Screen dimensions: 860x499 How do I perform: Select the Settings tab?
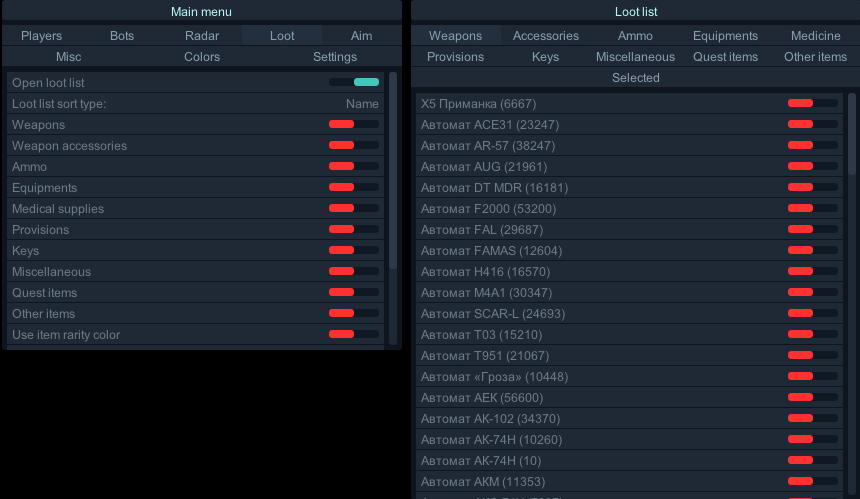pyautogui.click(x=334, y=56)
